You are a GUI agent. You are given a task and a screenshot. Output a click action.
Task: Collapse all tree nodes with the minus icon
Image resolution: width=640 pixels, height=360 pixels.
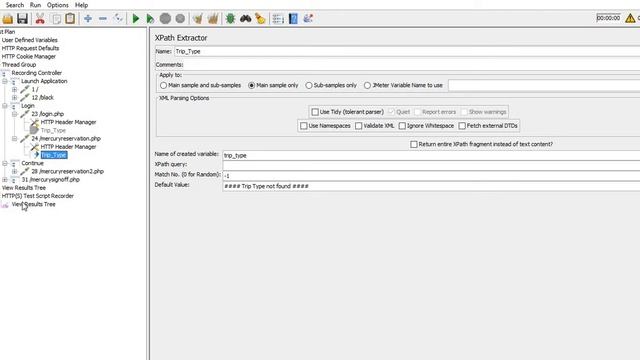(x=103, y=18)
